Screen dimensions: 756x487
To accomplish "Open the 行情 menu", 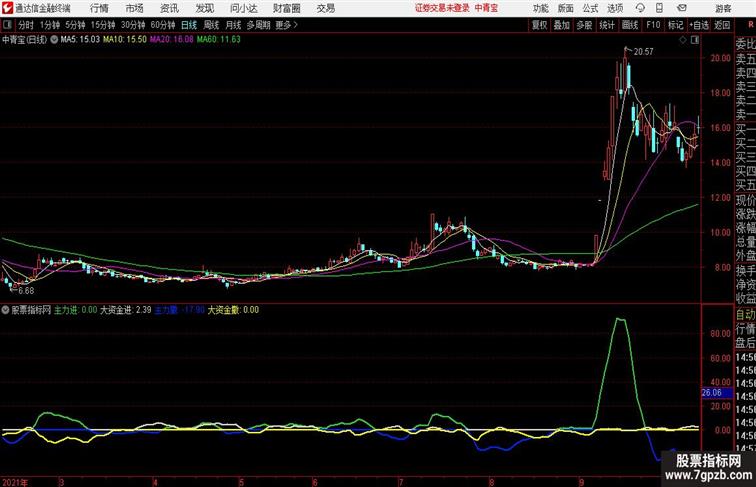I will [99, 8].
